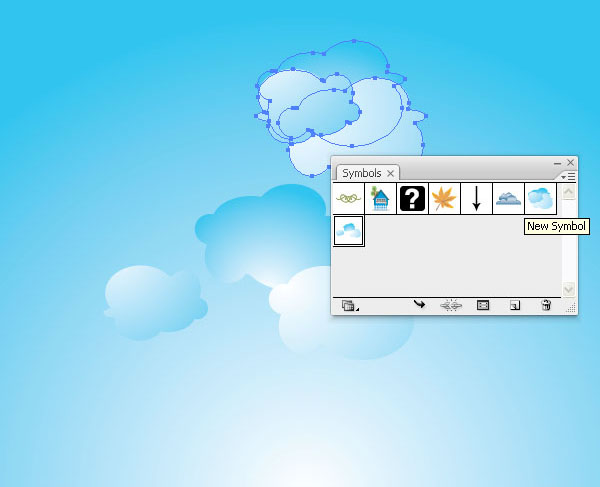This screenshot has width=600, height=487.
Task: Select the orange maple leaf symbol
Action: pos(444,198)
